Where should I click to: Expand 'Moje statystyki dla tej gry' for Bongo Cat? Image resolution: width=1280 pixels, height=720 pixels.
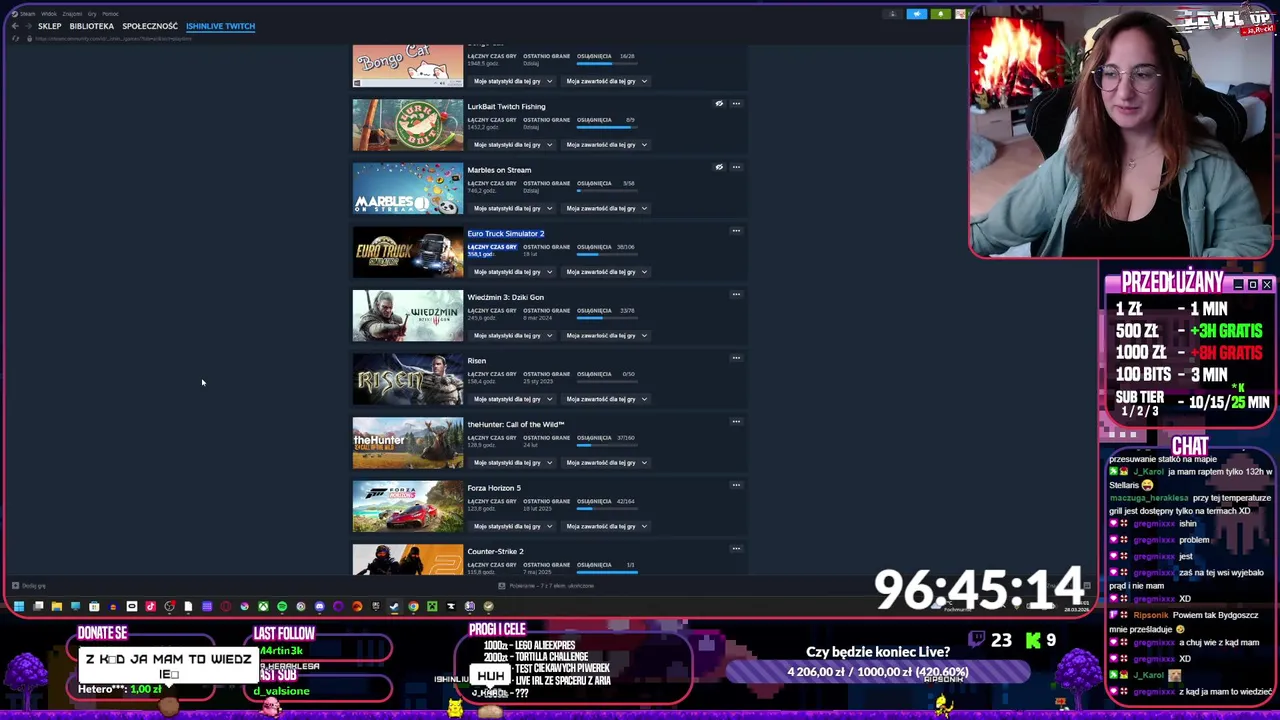click(x=512, y=81)
